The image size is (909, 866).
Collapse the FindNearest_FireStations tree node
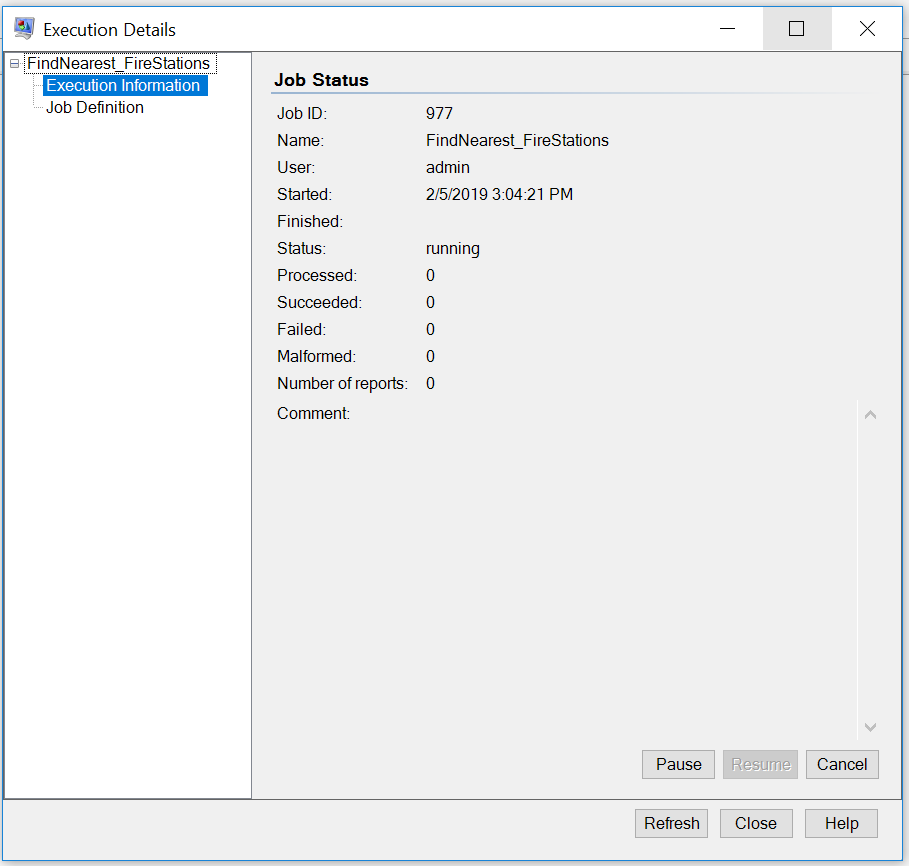[15, 63]
